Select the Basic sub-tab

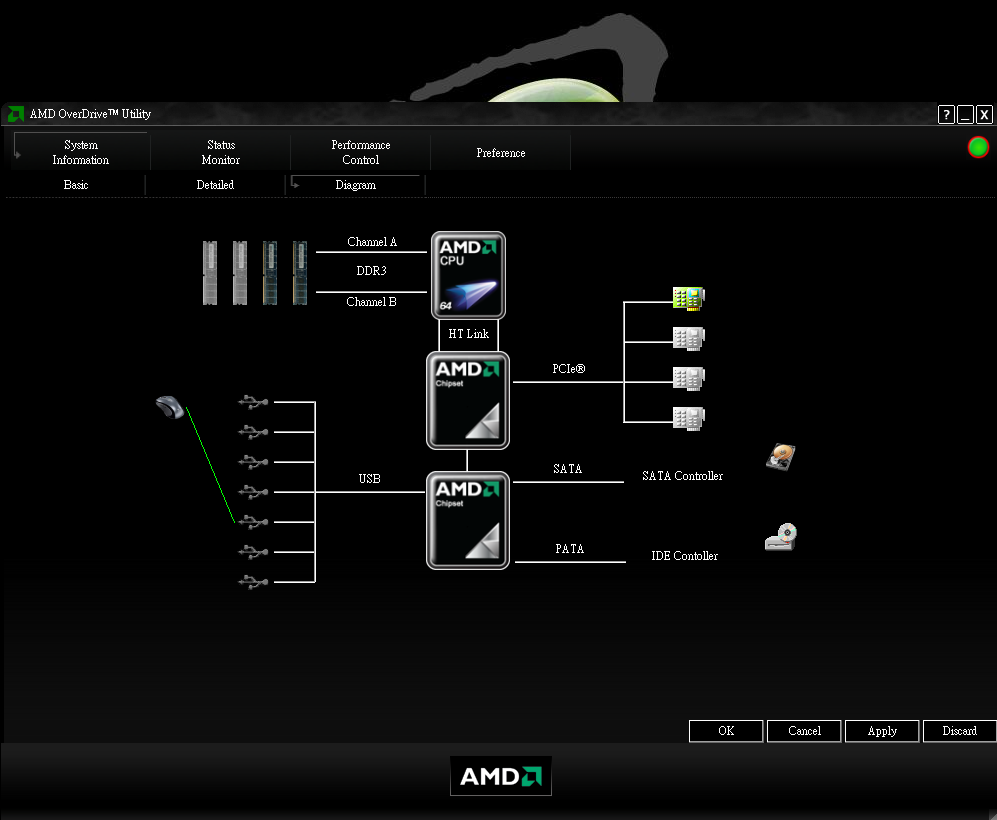click(76, 185)
